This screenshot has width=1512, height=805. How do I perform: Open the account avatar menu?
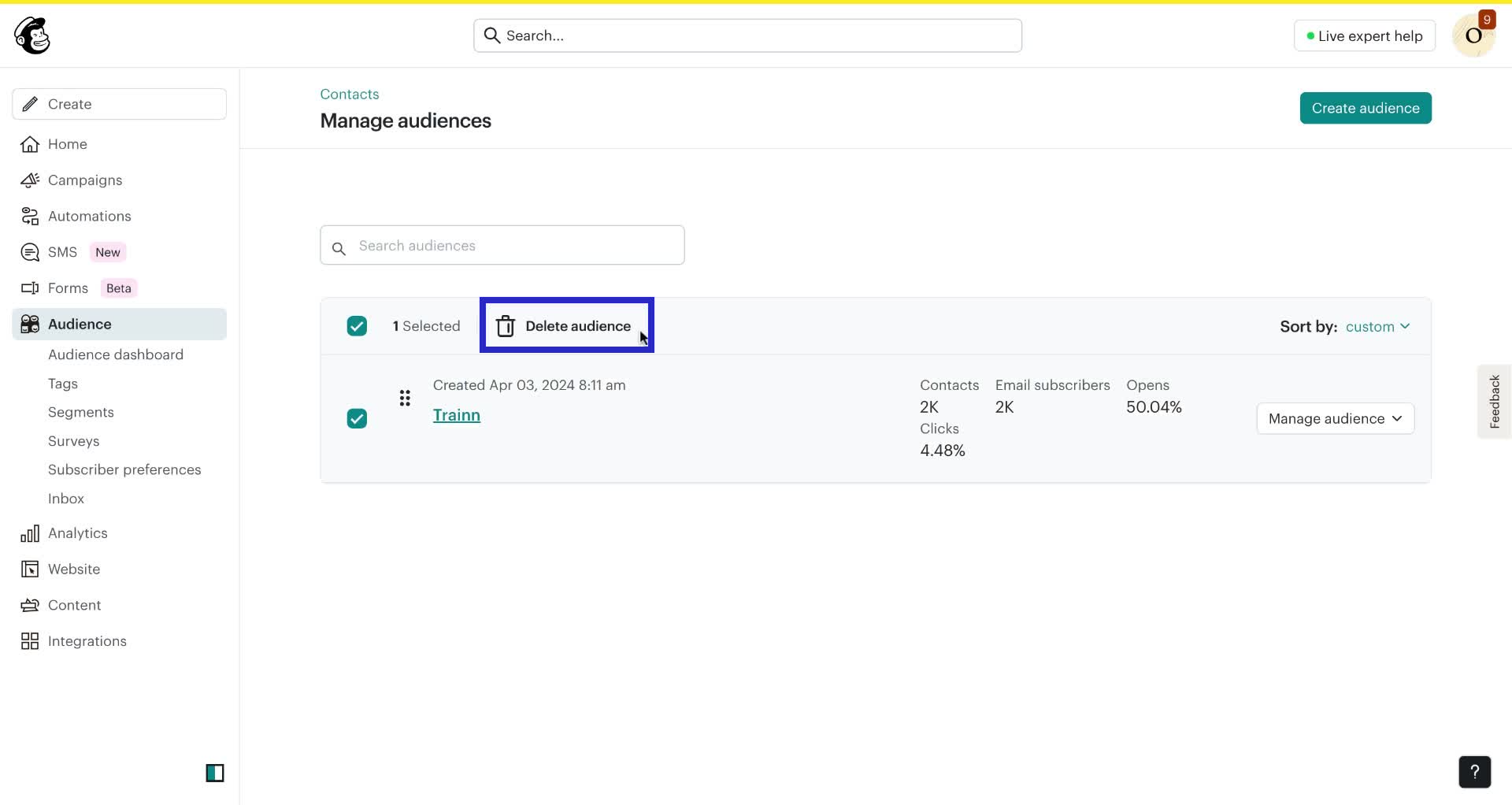coord(1474,35)
